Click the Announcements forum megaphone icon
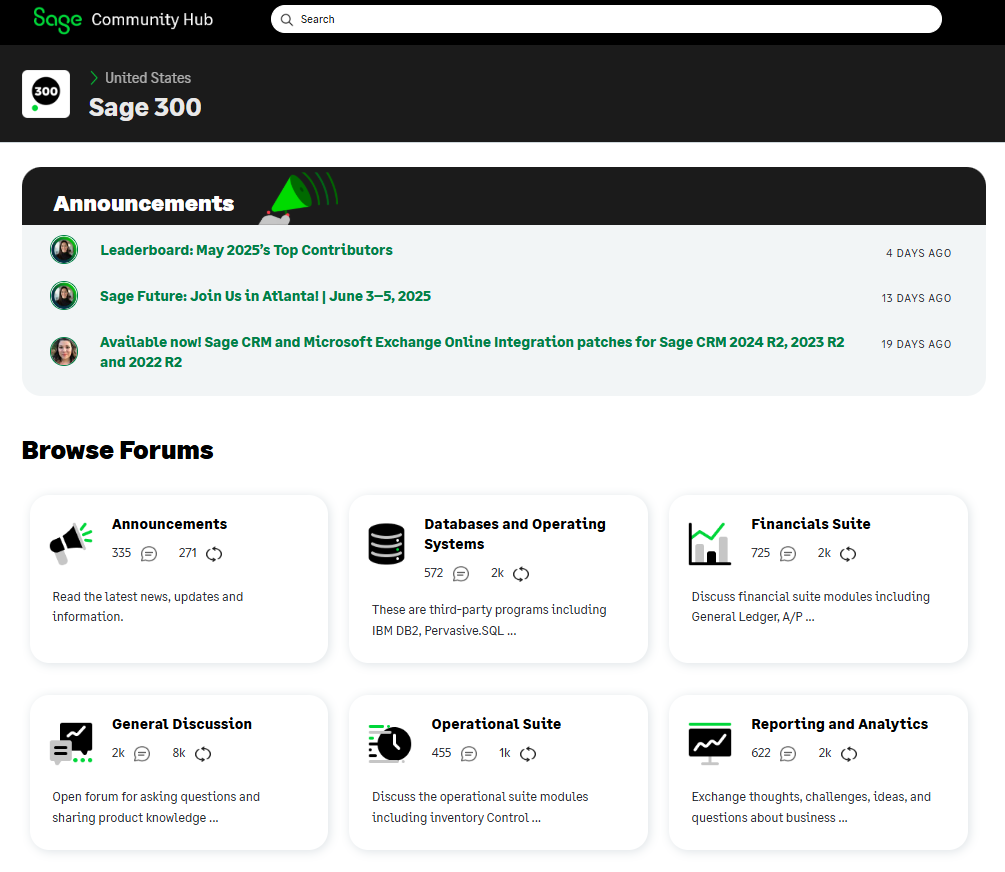Screen dimensions: 1005x872 pos(71,544)
